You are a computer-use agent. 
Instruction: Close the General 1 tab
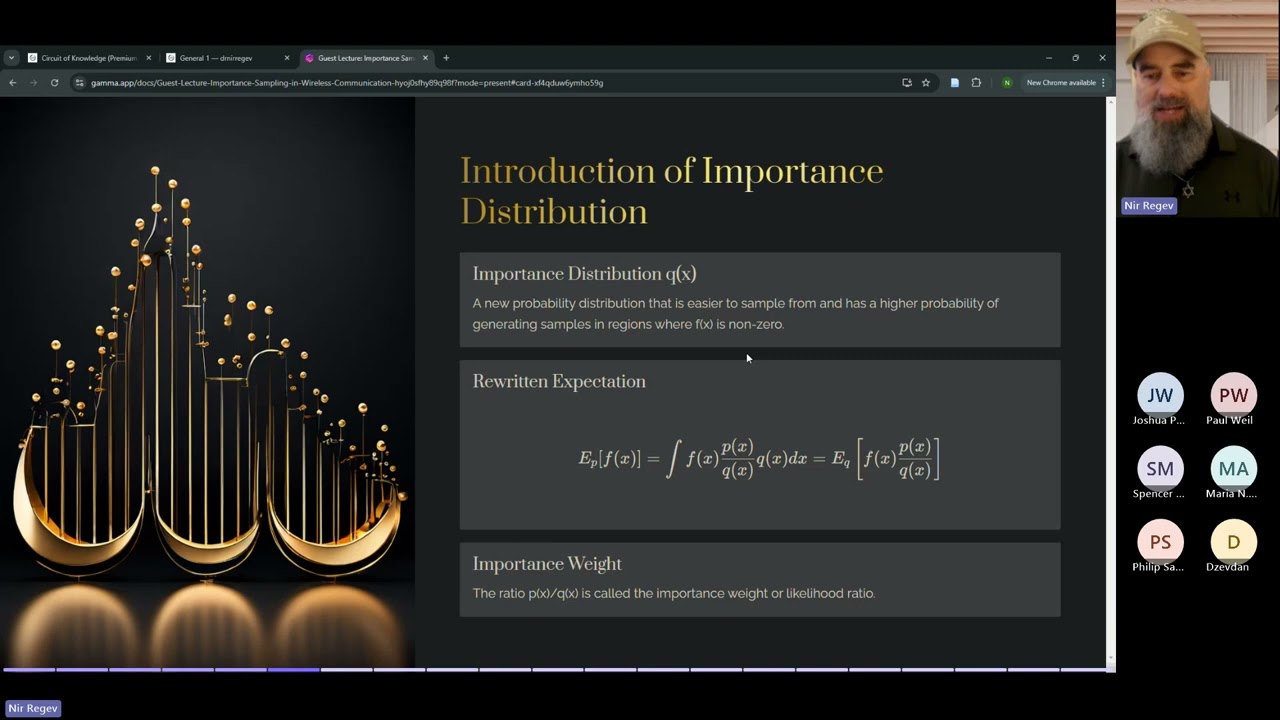[x=287, y=58]
